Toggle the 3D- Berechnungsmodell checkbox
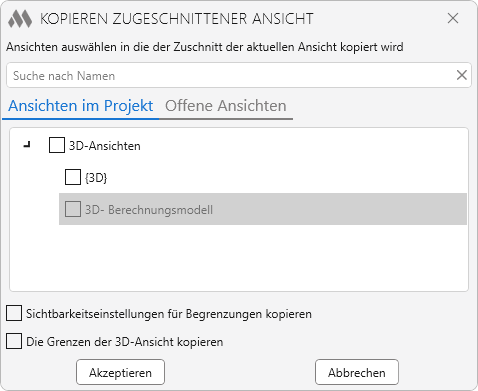This screenshot has width=478, height=391. pos(73,209)
